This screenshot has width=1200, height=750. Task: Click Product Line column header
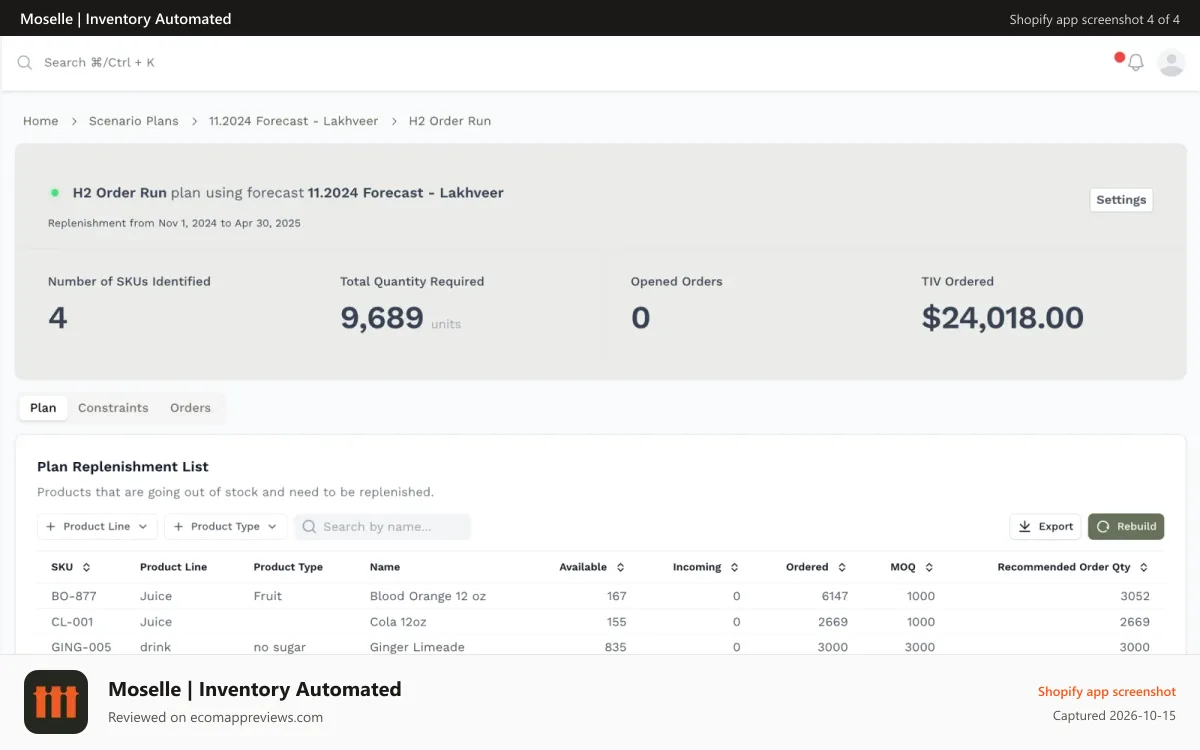pyautogui.click(x=174, y=567)
